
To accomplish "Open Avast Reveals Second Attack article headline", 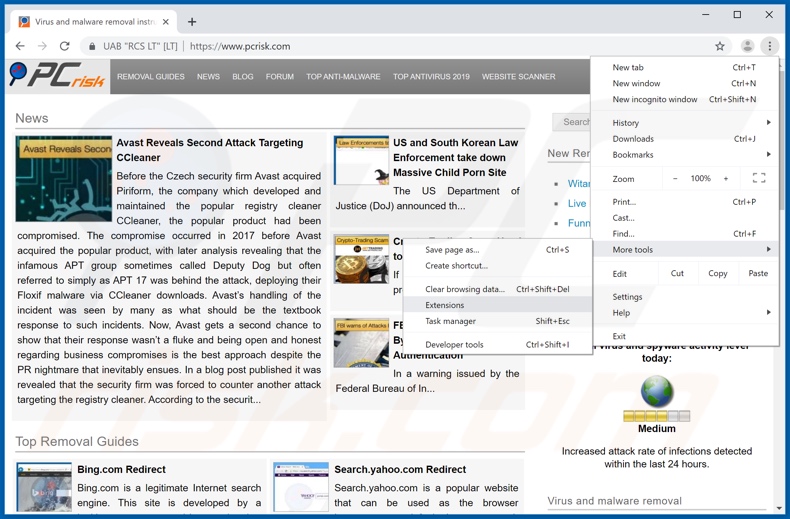I will coord(210,150).
